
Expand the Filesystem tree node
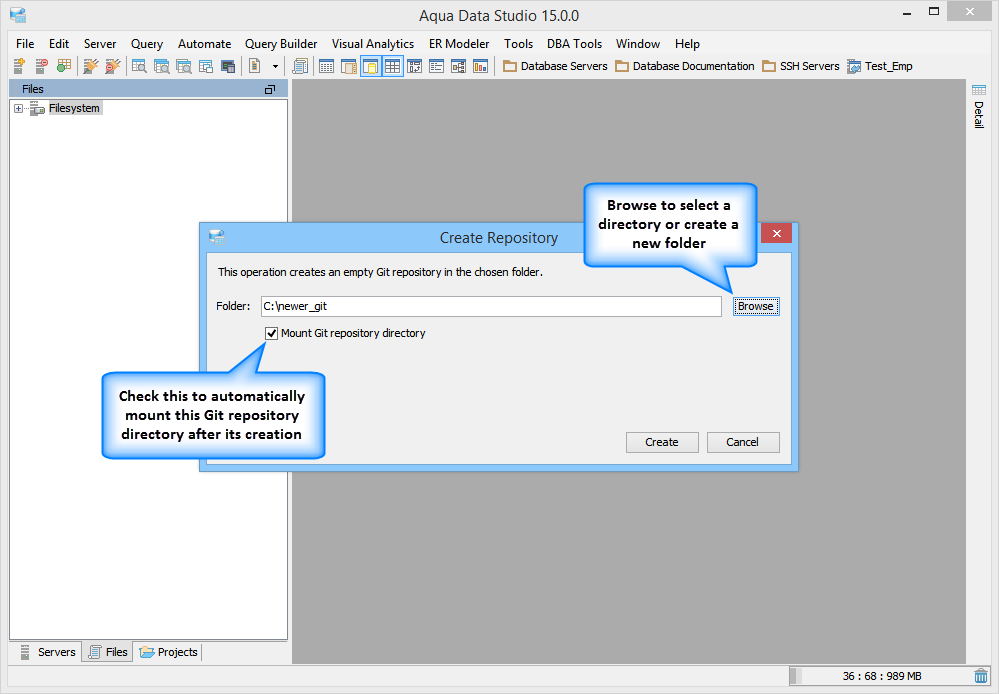pyautogui.click(x=18, y=108)
